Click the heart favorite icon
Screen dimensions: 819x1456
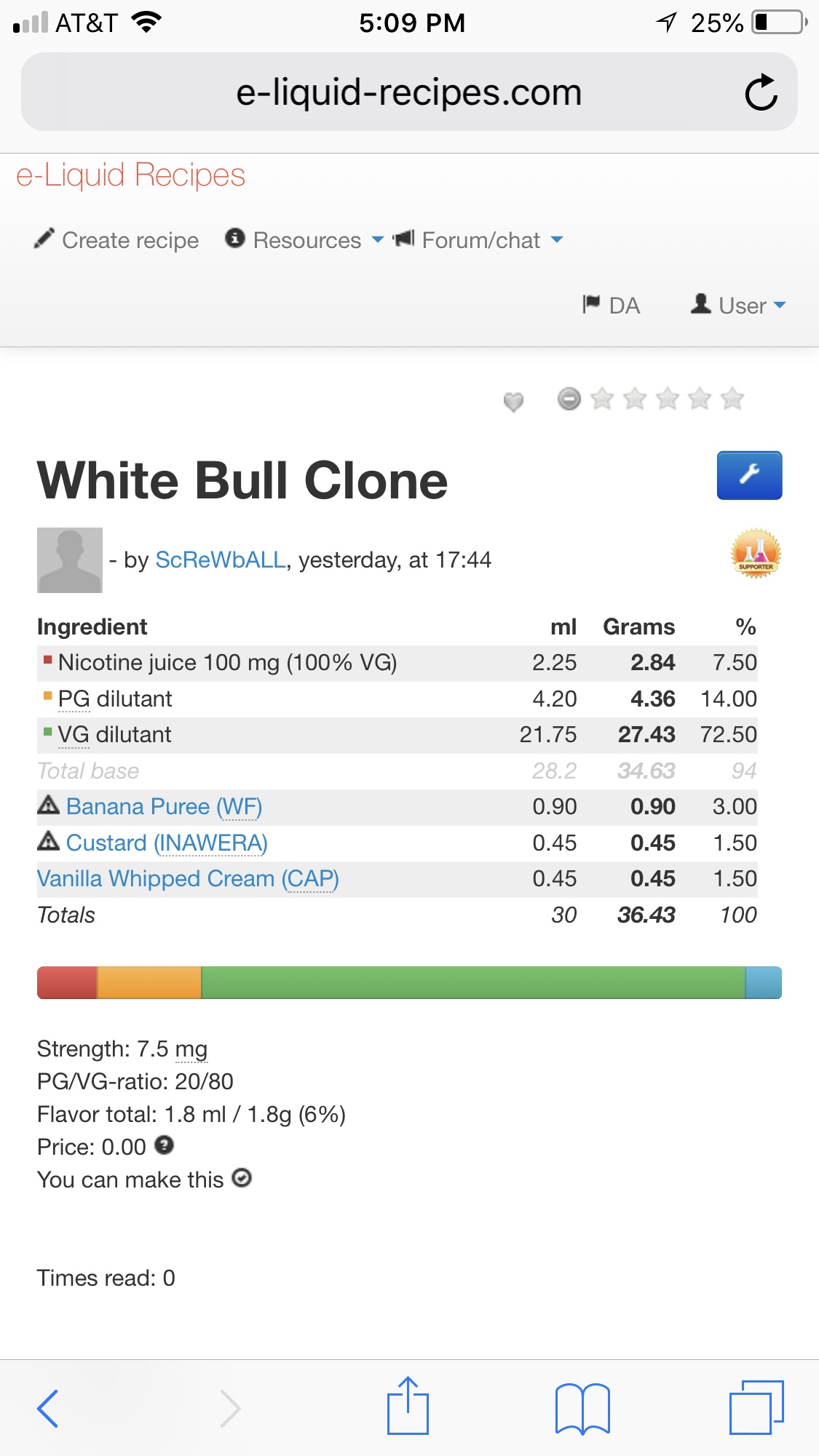point(513,401)
